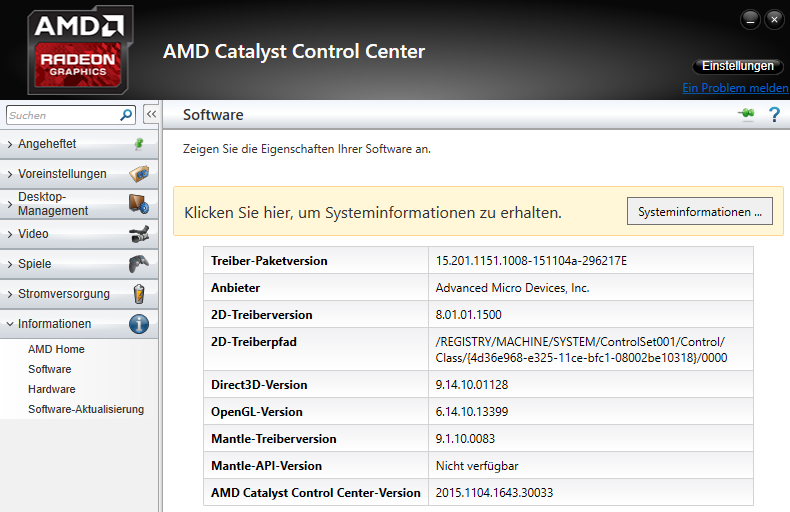The image size is (790, 512).
Task: Select Hardware in the sidebar
Action: click(51, 389)
